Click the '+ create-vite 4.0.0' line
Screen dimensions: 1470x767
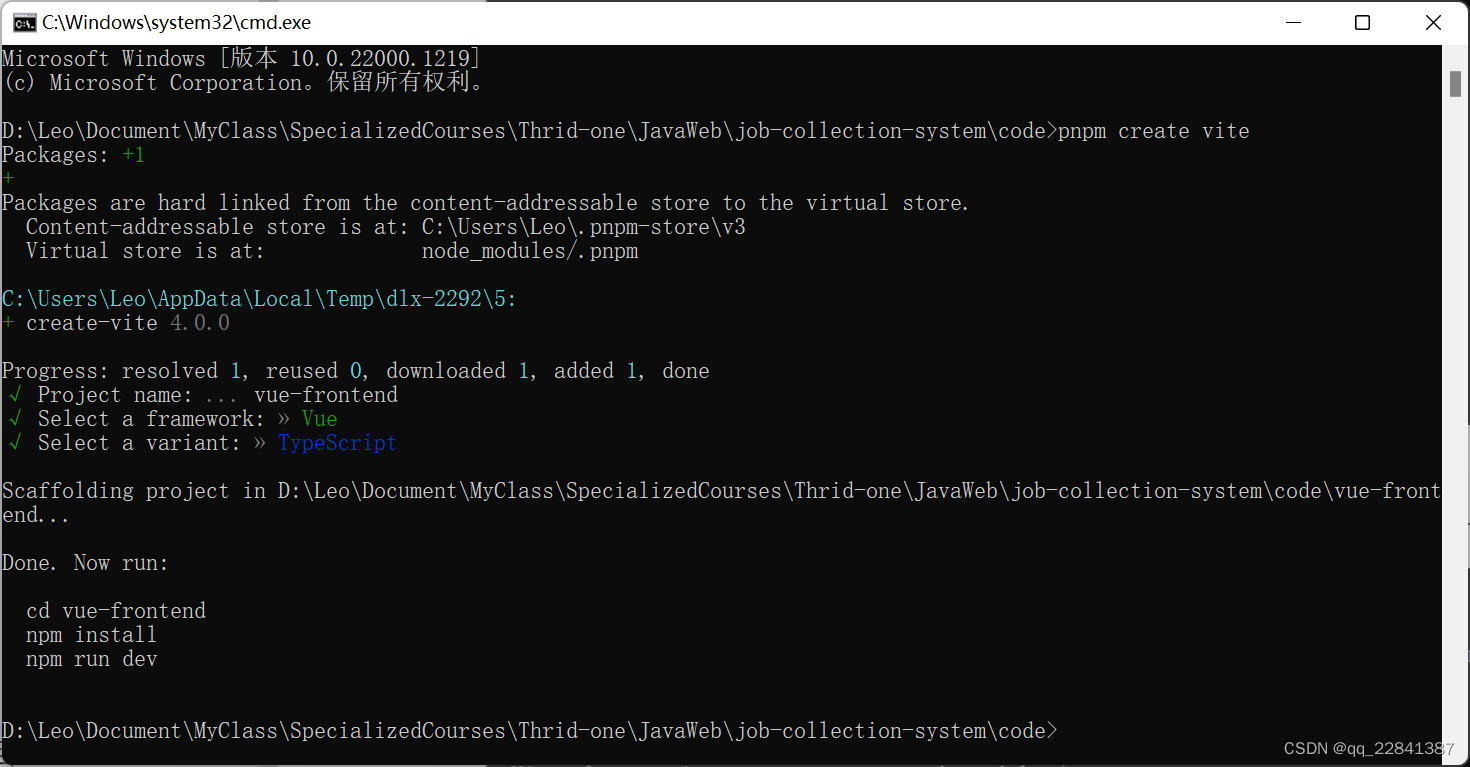pos(116,323)
